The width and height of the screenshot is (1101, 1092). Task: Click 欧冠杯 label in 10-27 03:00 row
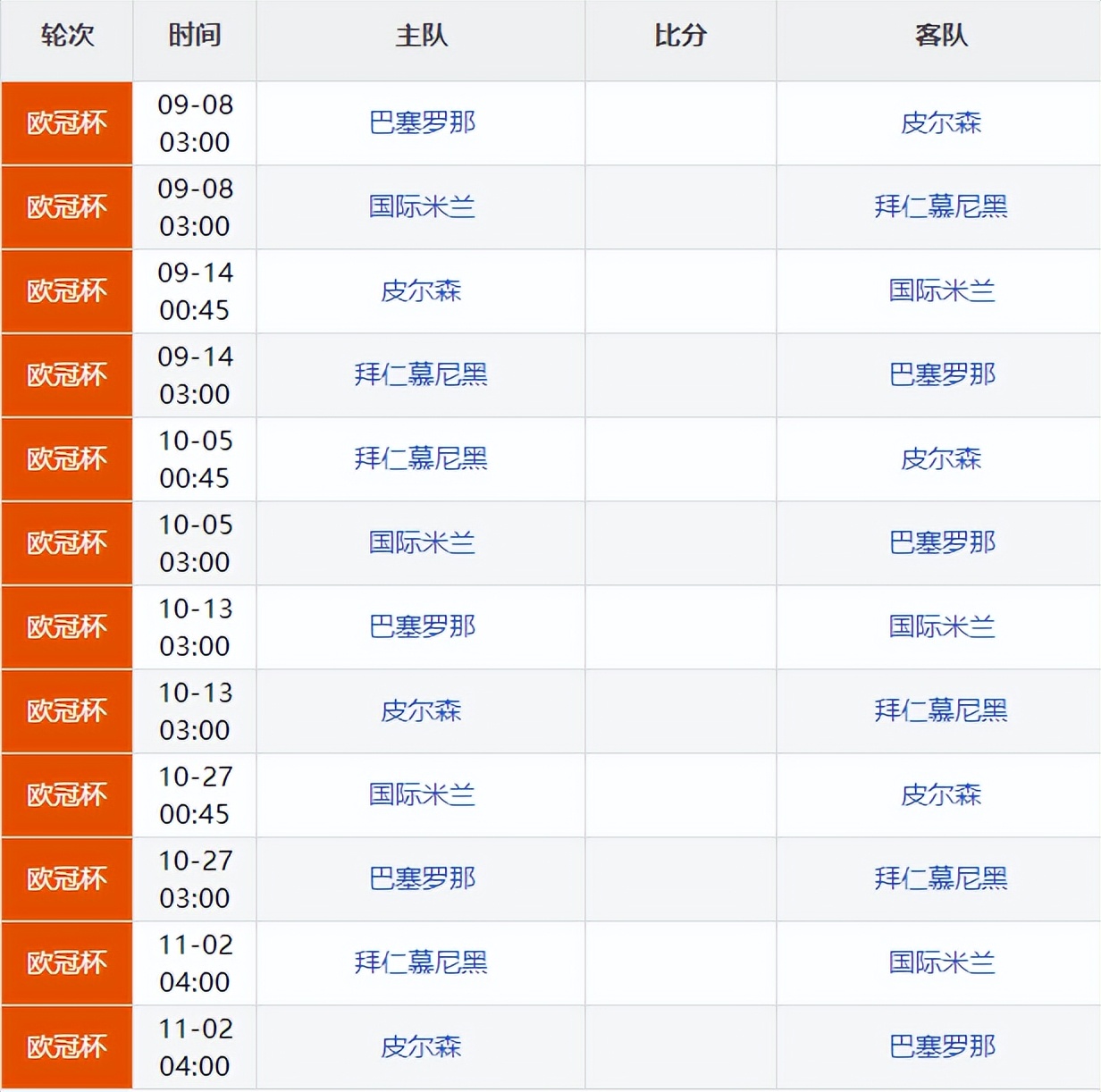pyautogui.click(x=67, y=879)
